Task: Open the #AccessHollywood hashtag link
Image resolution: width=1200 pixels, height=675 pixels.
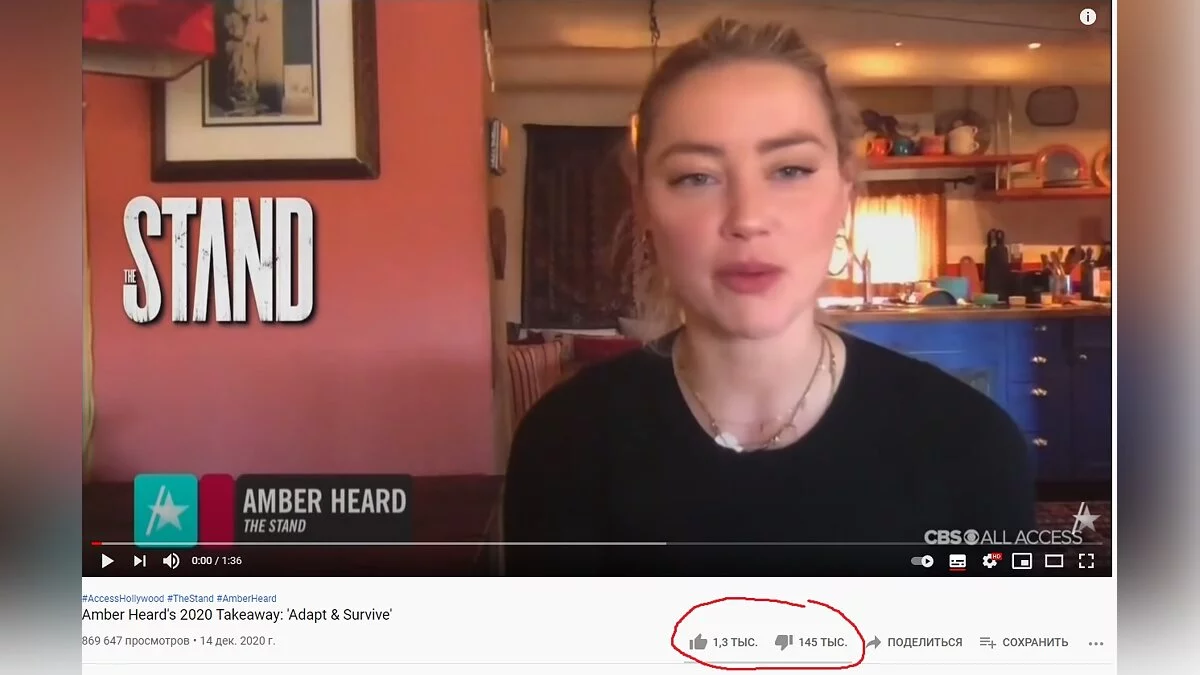Action: point(123,598)
